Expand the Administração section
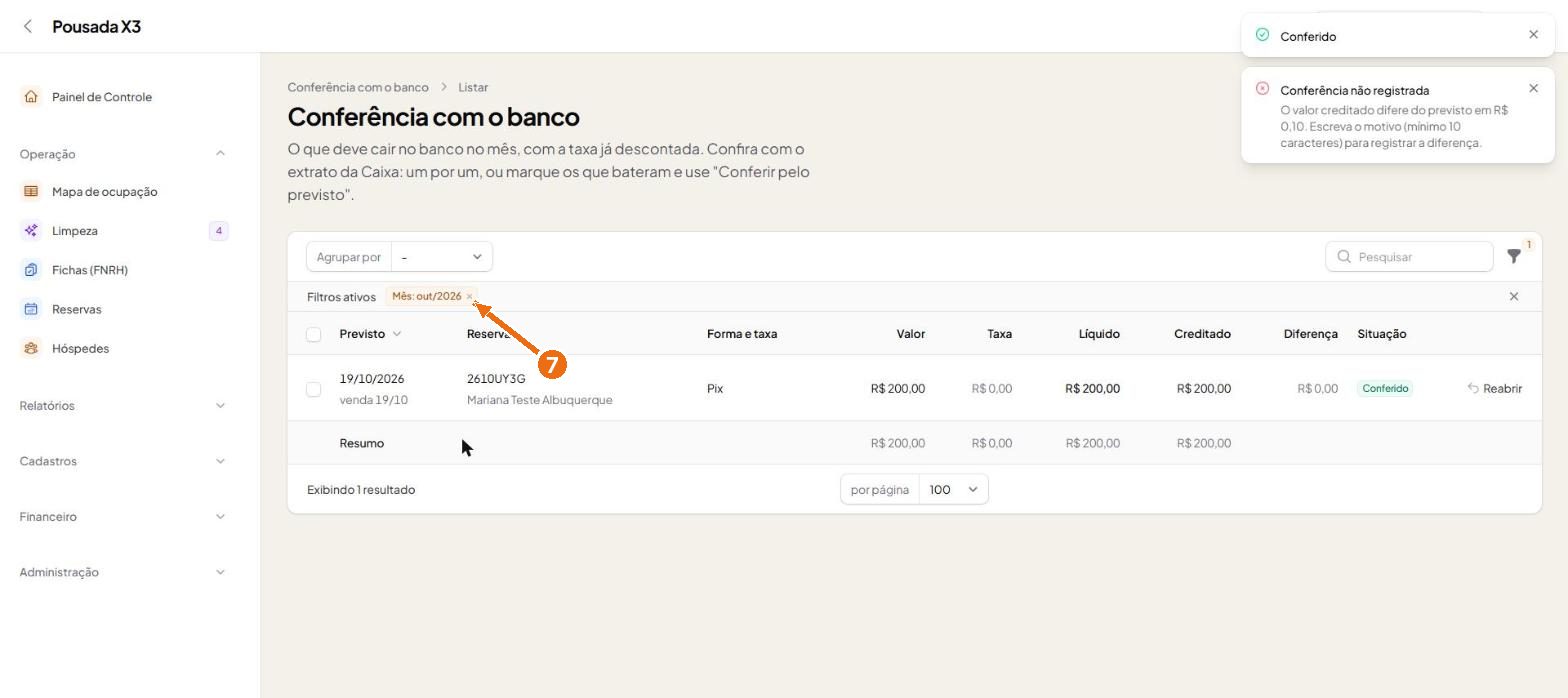 pos(220,573)
